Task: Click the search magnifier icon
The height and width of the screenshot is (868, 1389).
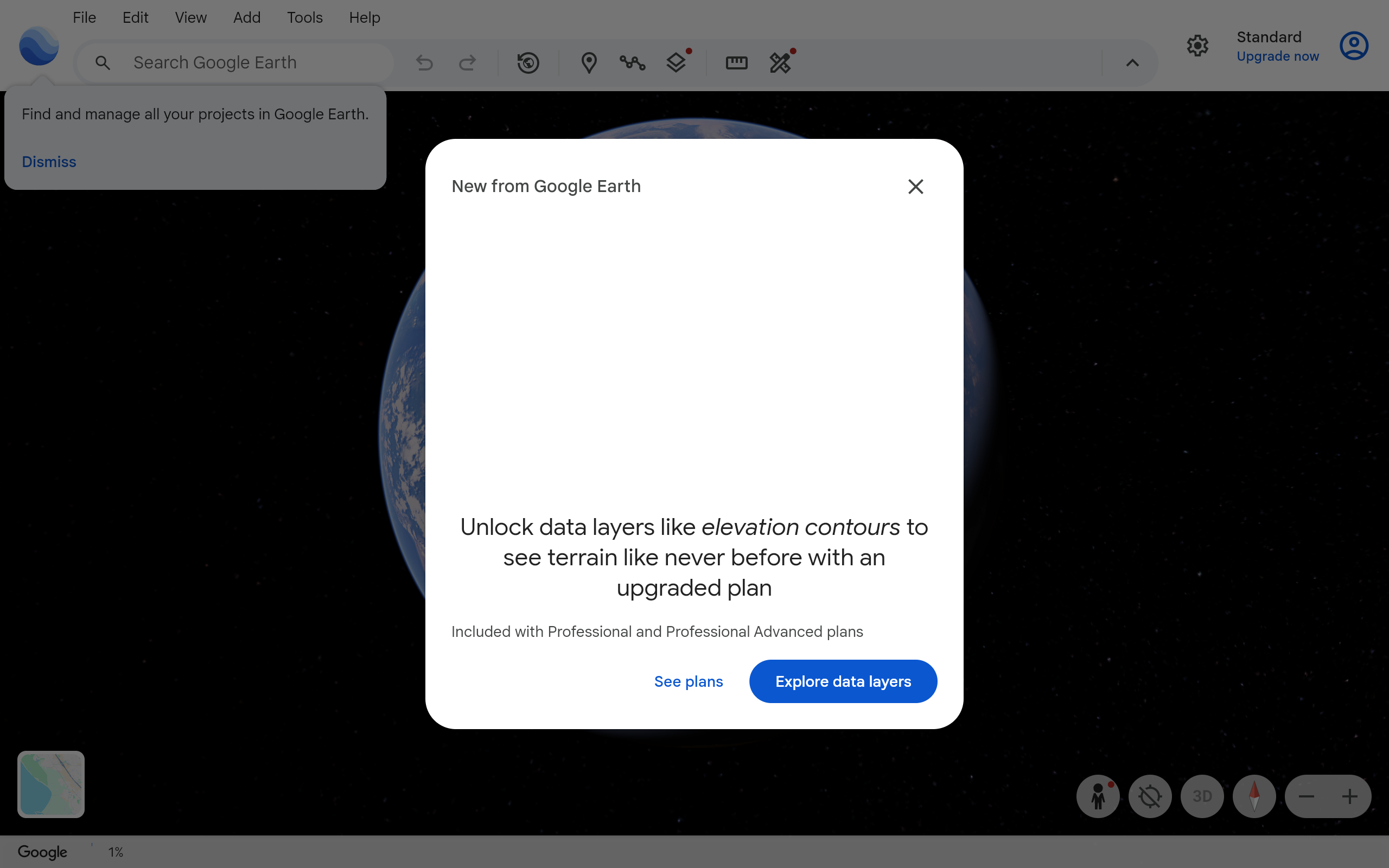Action: pos(103,62)
